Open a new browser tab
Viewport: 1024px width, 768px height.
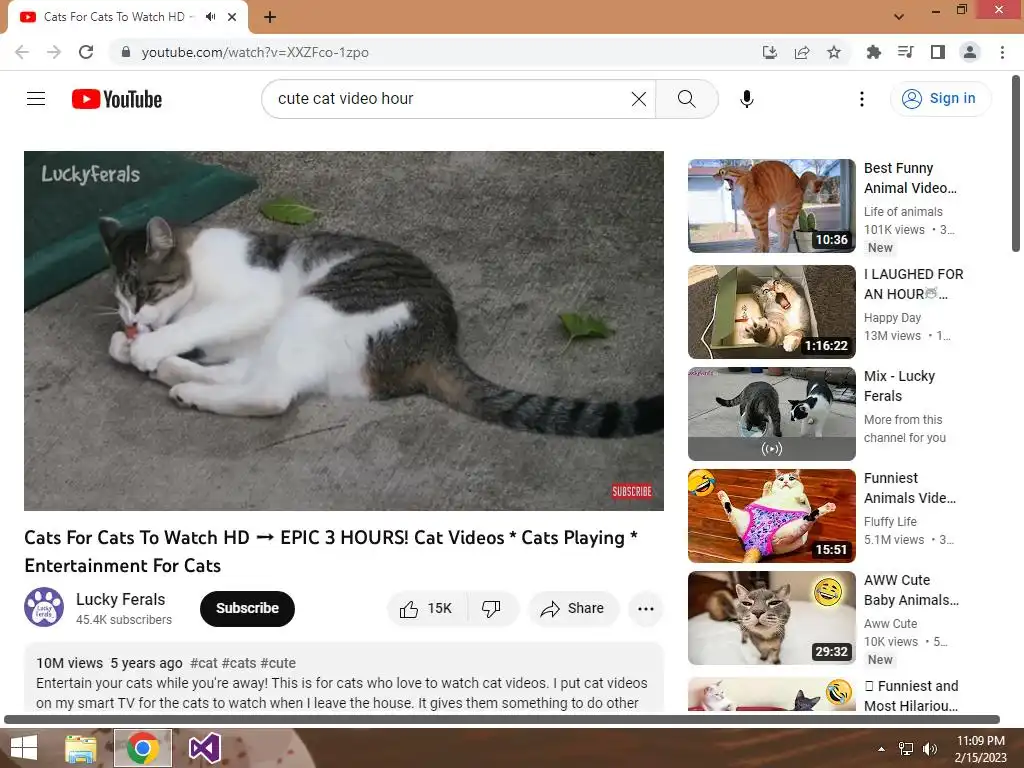270,17
